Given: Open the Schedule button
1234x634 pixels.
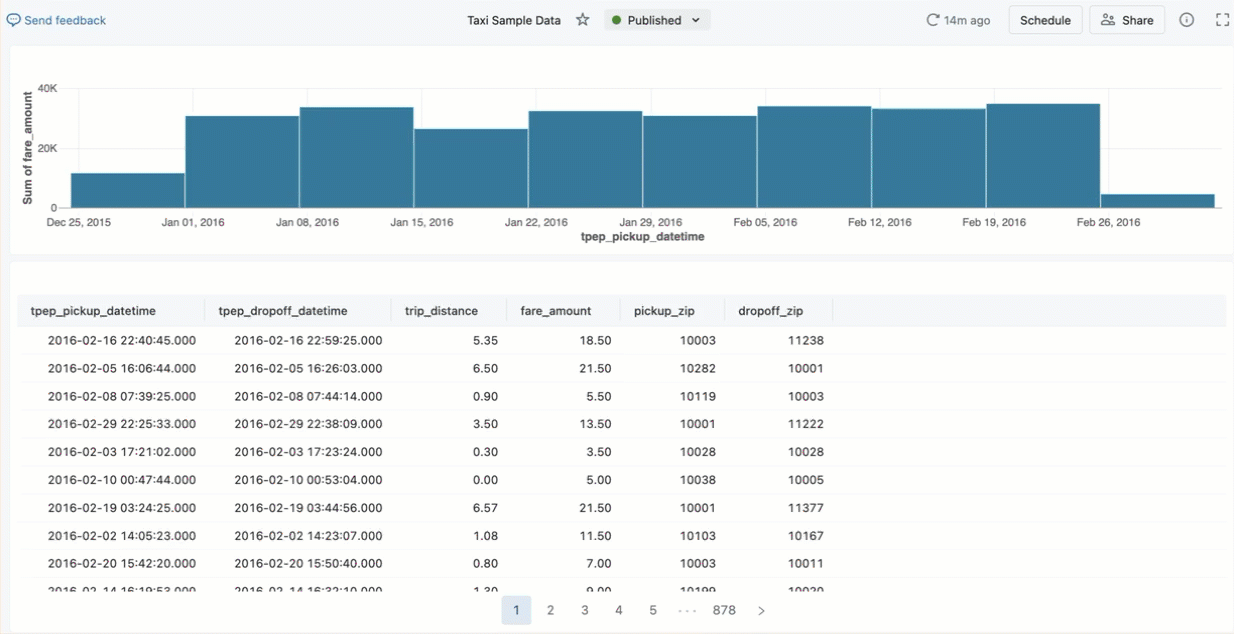Looking at the screenshot, I should (x=1045, y=20).
